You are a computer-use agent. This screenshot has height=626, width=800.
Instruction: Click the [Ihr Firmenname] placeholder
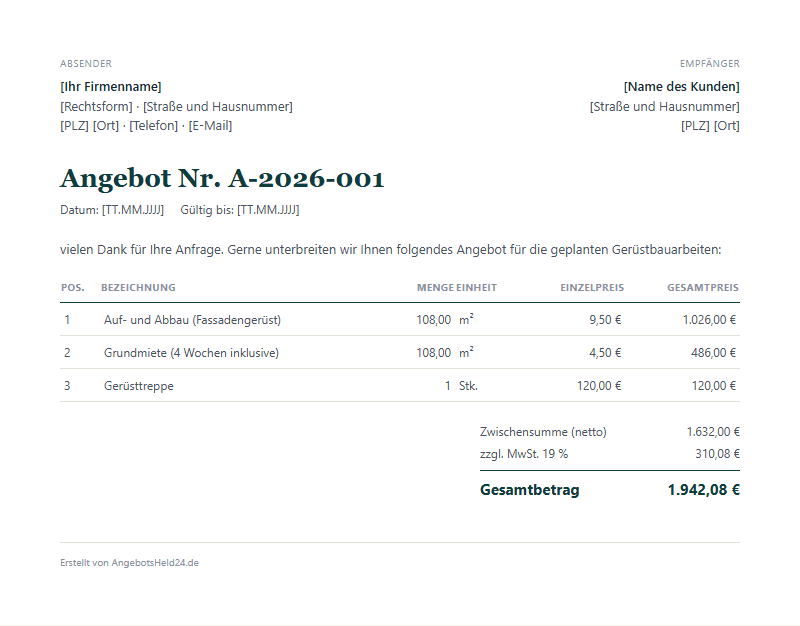point(111,87)
